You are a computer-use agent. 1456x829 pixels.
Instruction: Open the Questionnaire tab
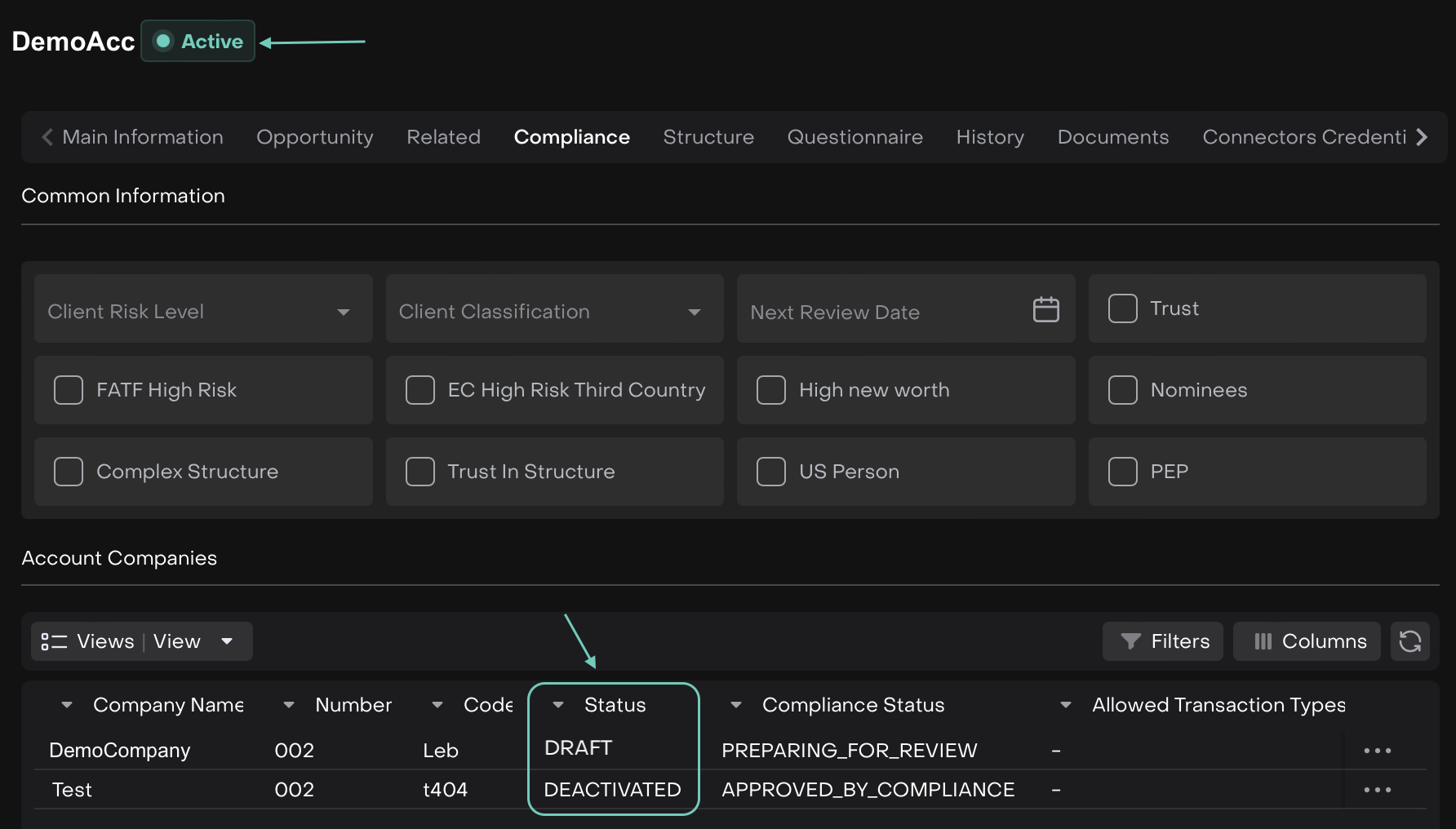coord(855,137)
